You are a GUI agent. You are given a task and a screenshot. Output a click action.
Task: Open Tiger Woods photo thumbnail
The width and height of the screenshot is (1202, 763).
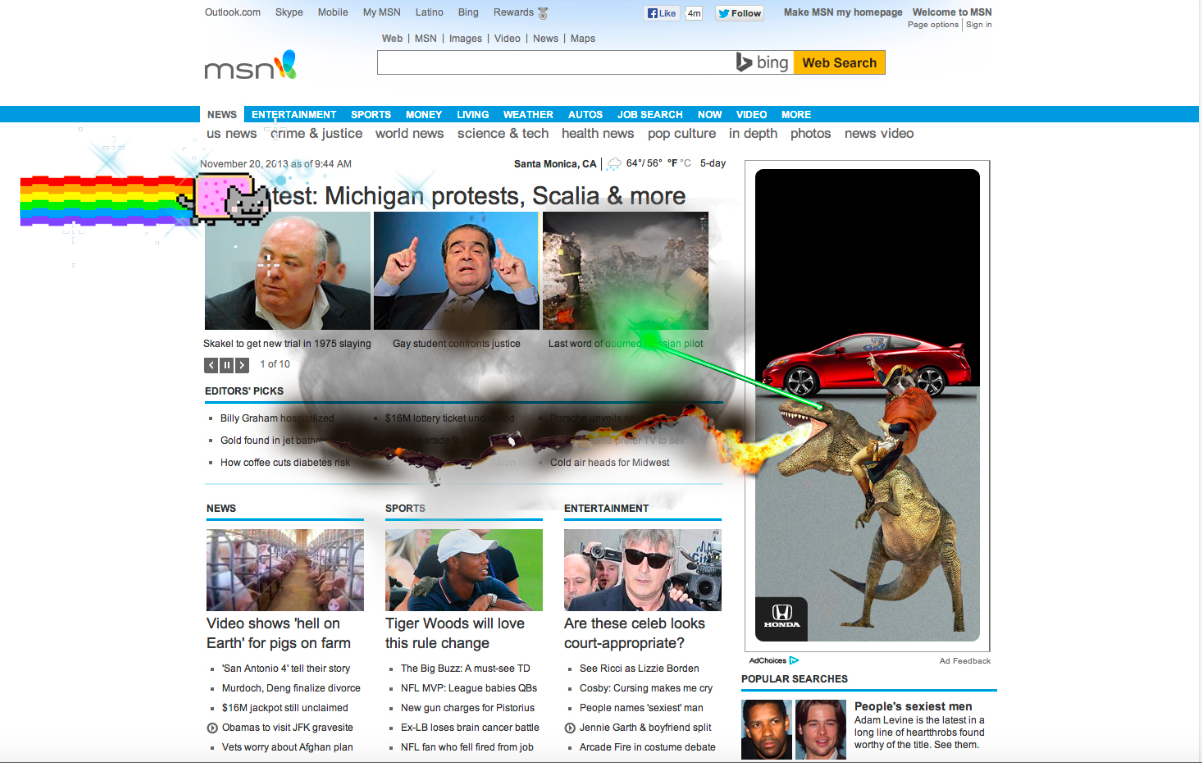(464, 570)
